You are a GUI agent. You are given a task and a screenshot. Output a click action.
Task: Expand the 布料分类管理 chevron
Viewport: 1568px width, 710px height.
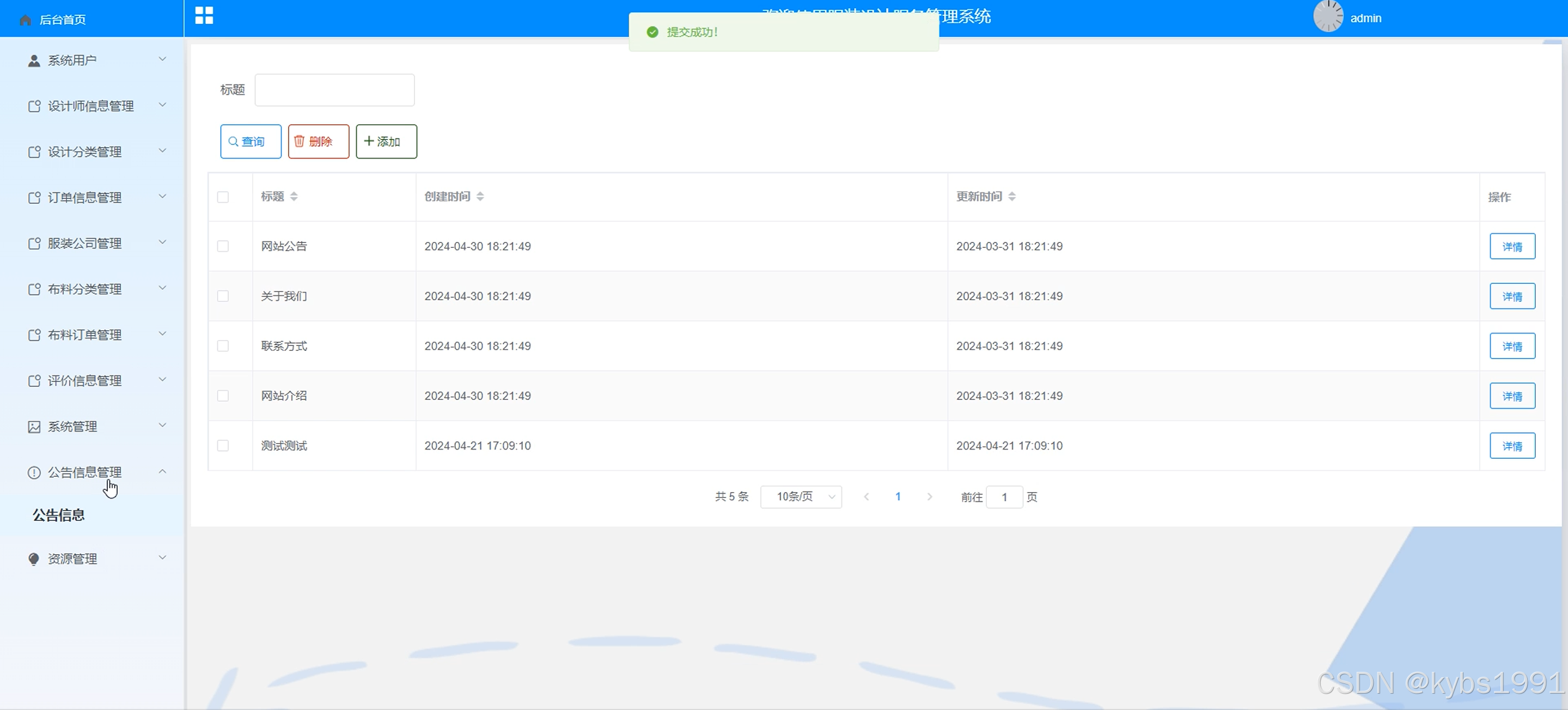[162, 287]
